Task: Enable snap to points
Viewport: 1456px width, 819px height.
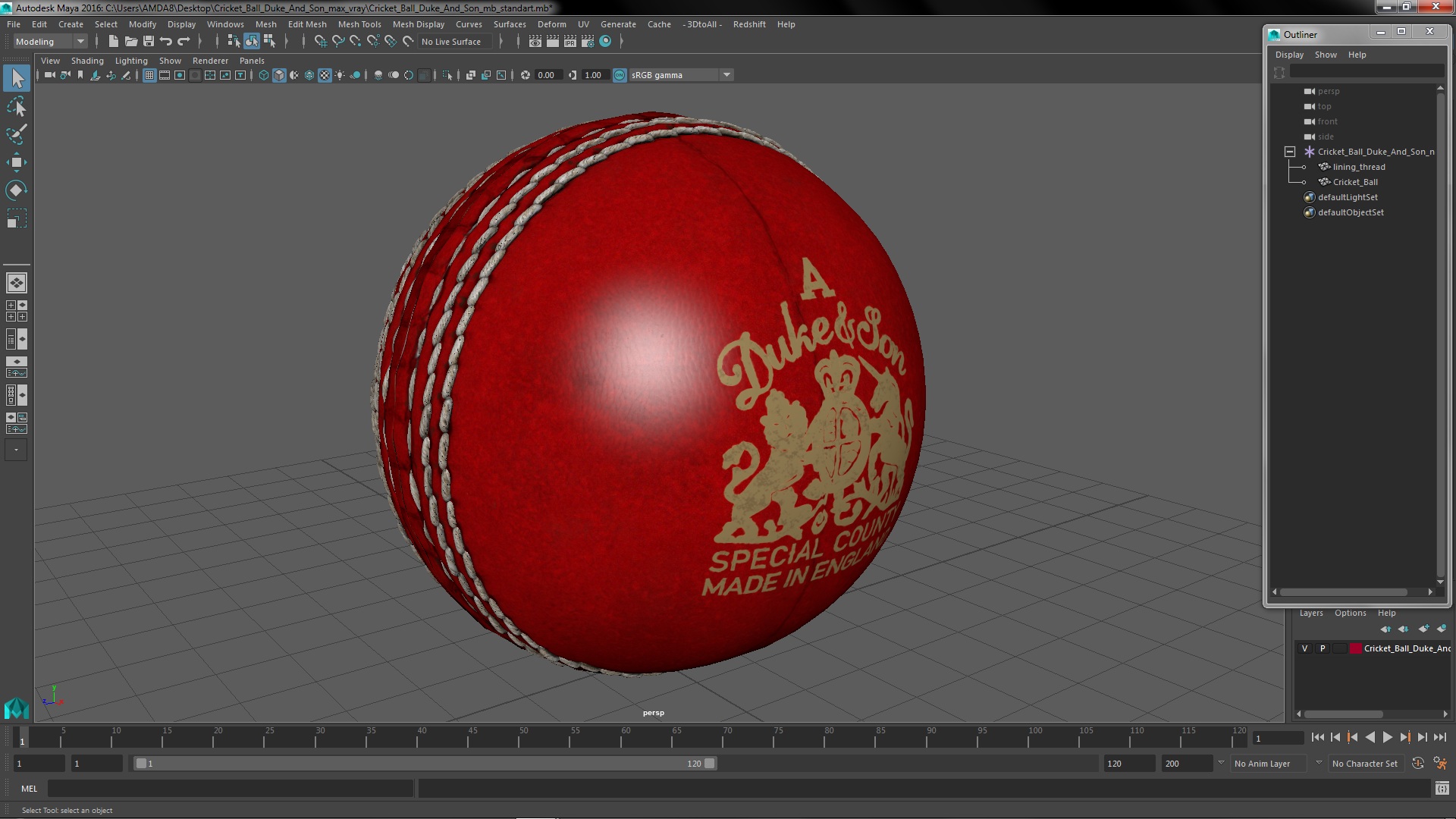Action: point(356,42)
